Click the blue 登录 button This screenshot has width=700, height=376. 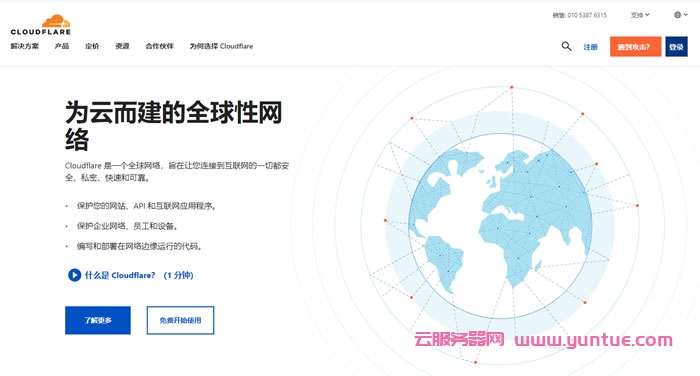[x=676, y=46]
